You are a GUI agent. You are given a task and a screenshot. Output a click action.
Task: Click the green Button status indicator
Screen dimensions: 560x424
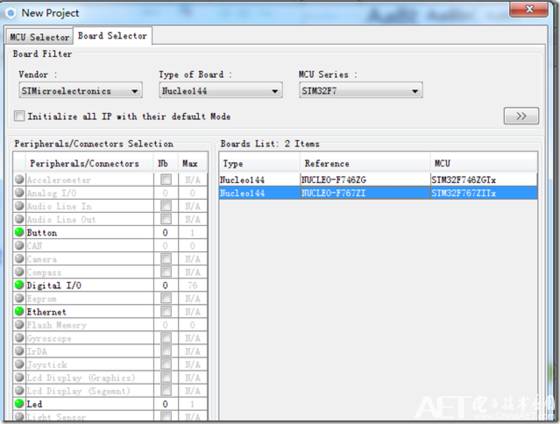(19, 233)
